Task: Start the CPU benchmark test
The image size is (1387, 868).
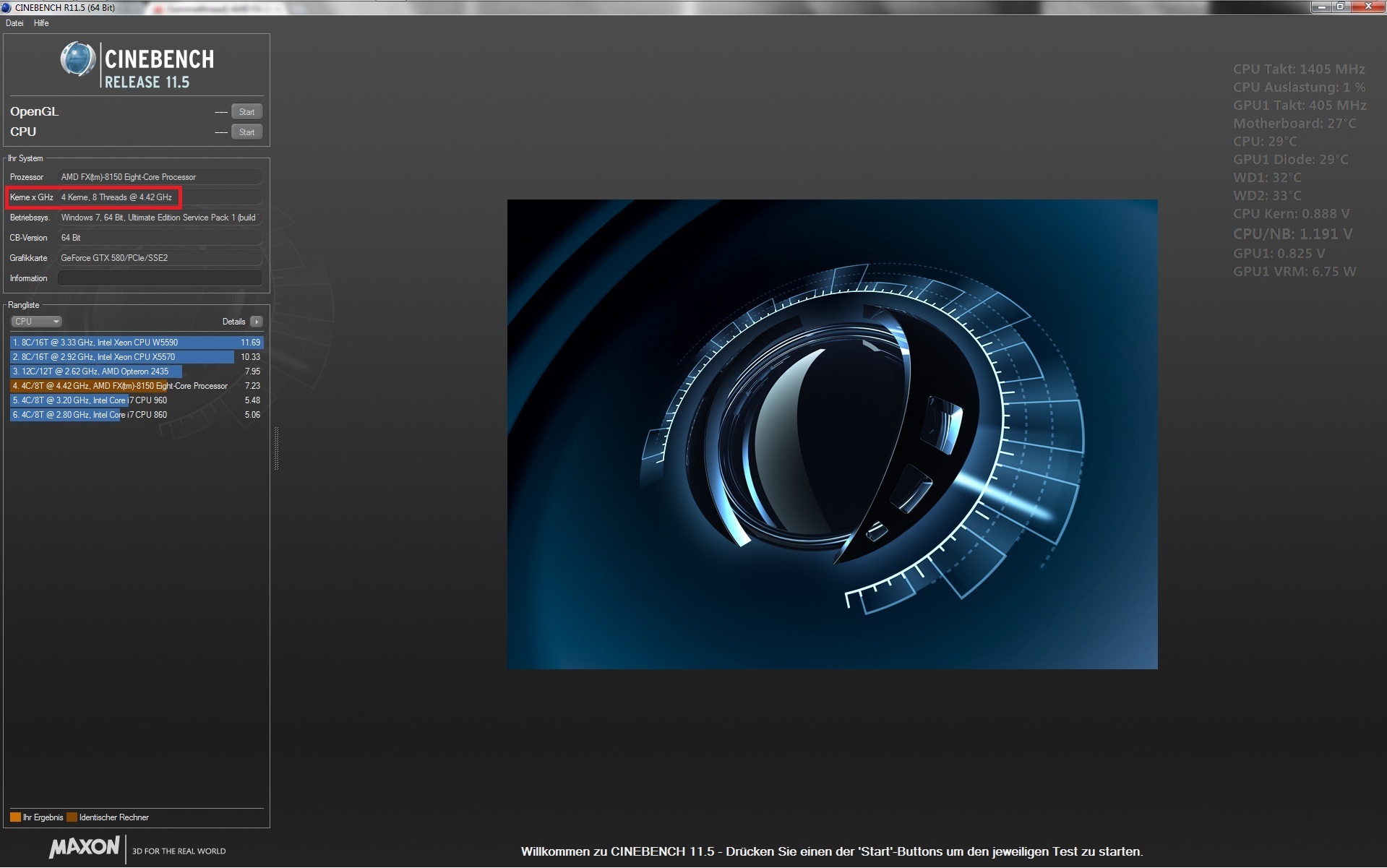Action: (246, 132)
